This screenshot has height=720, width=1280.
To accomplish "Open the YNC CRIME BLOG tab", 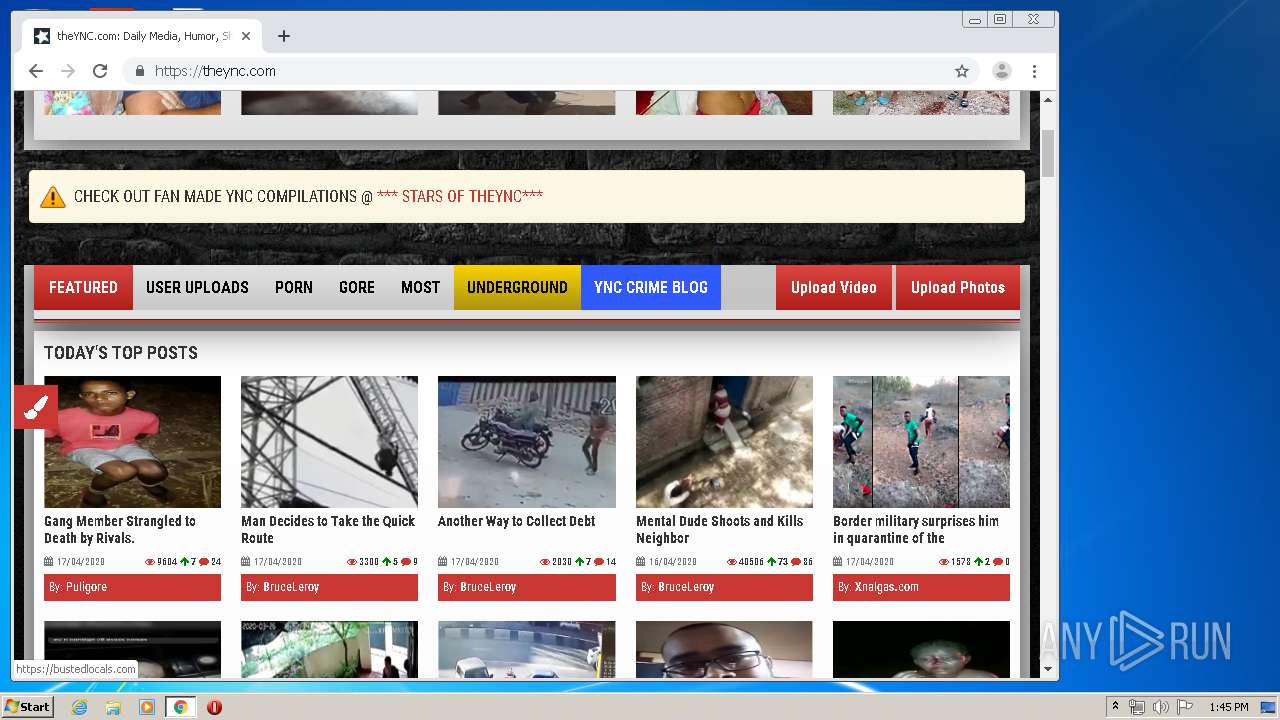I will [651, 288].
